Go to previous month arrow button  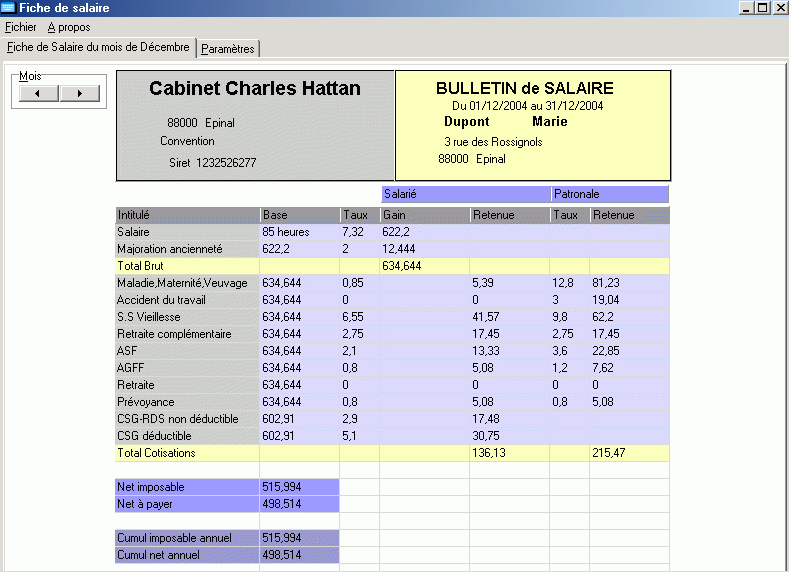coord(39,94)
